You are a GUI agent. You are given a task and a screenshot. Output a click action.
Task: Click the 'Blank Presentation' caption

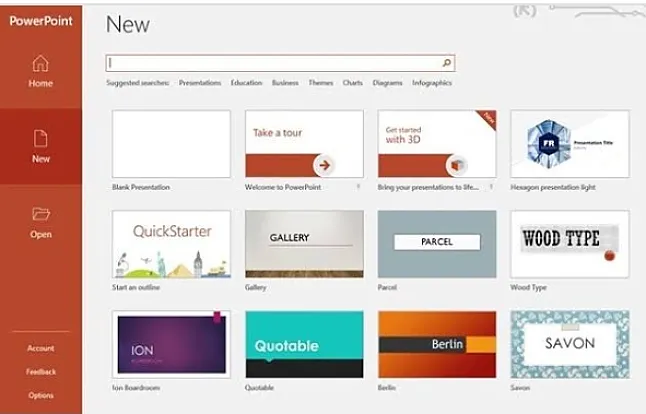click(x=141, y=187)
